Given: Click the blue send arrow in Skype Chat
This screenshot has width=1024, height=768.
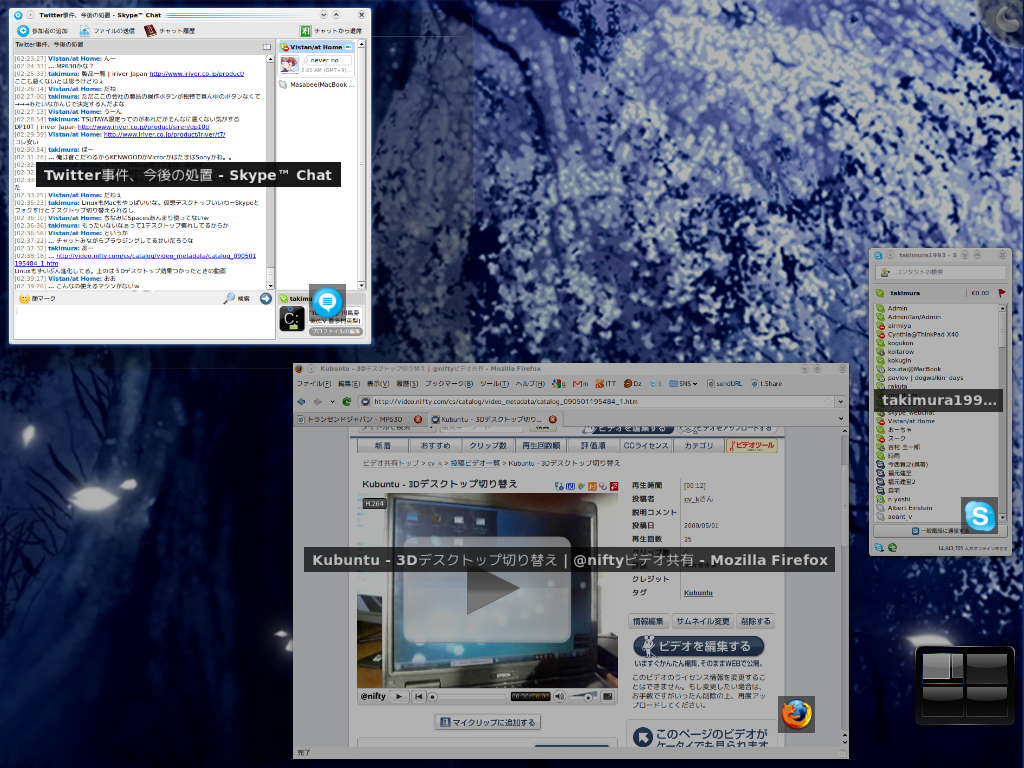Looking at the screenshot, I should [266, 298].
